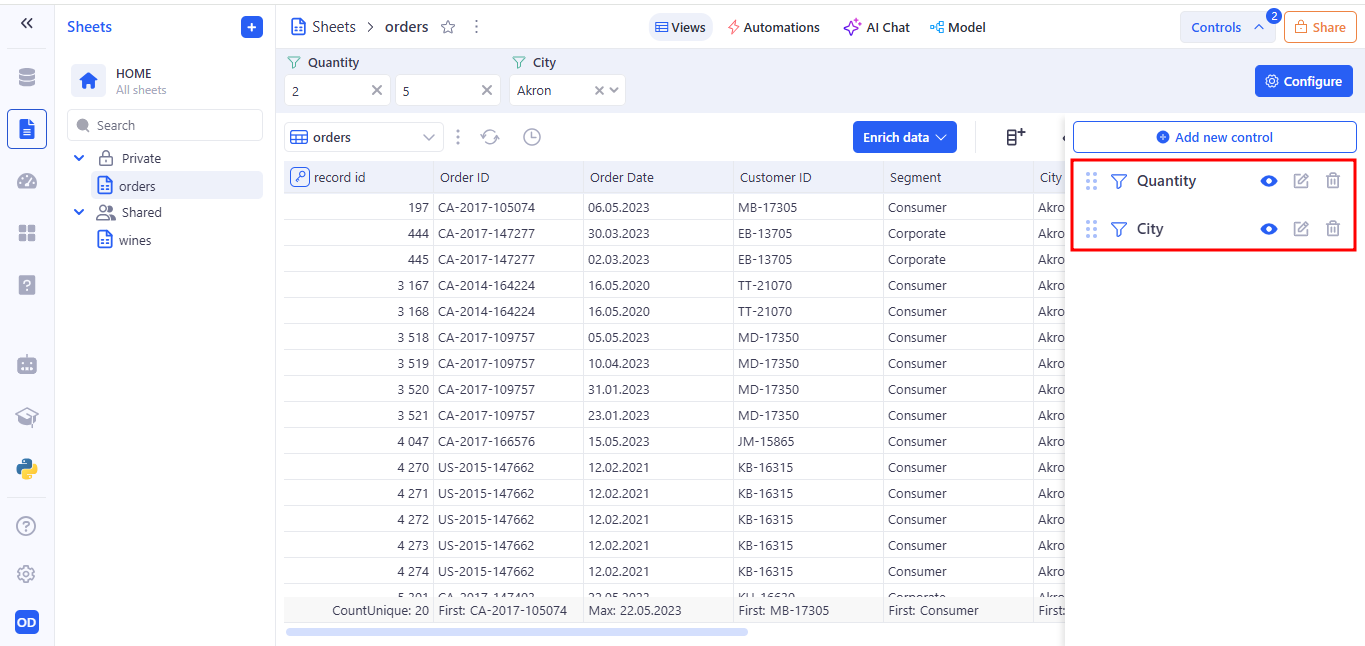Open the Enrich data dropdown
The image size is (1365, 646).
(904, 137)
